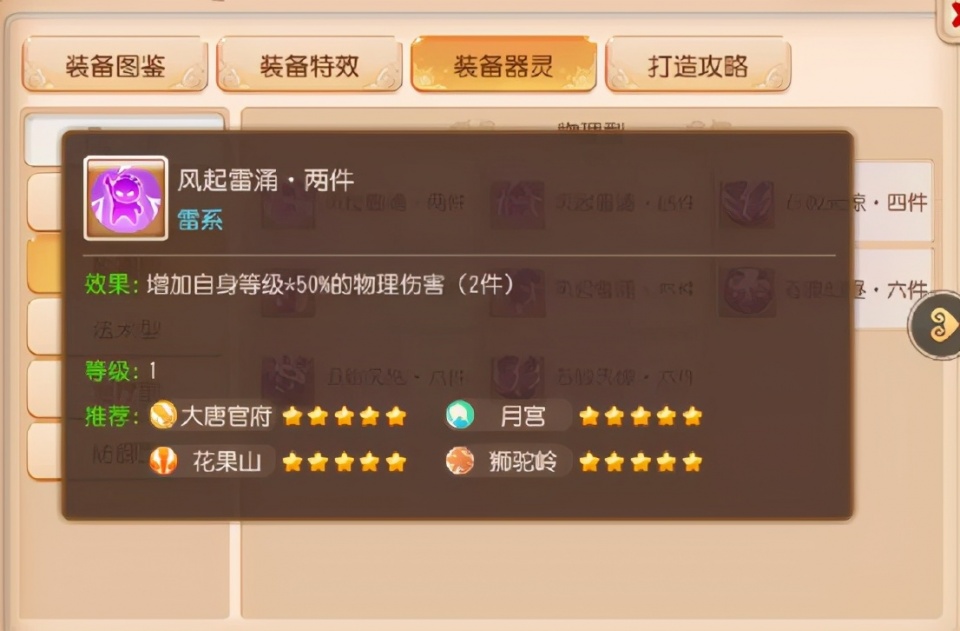Click the 月宫 faction icon
This screenshot has height=631, width=960.
[x=460, y=416]
